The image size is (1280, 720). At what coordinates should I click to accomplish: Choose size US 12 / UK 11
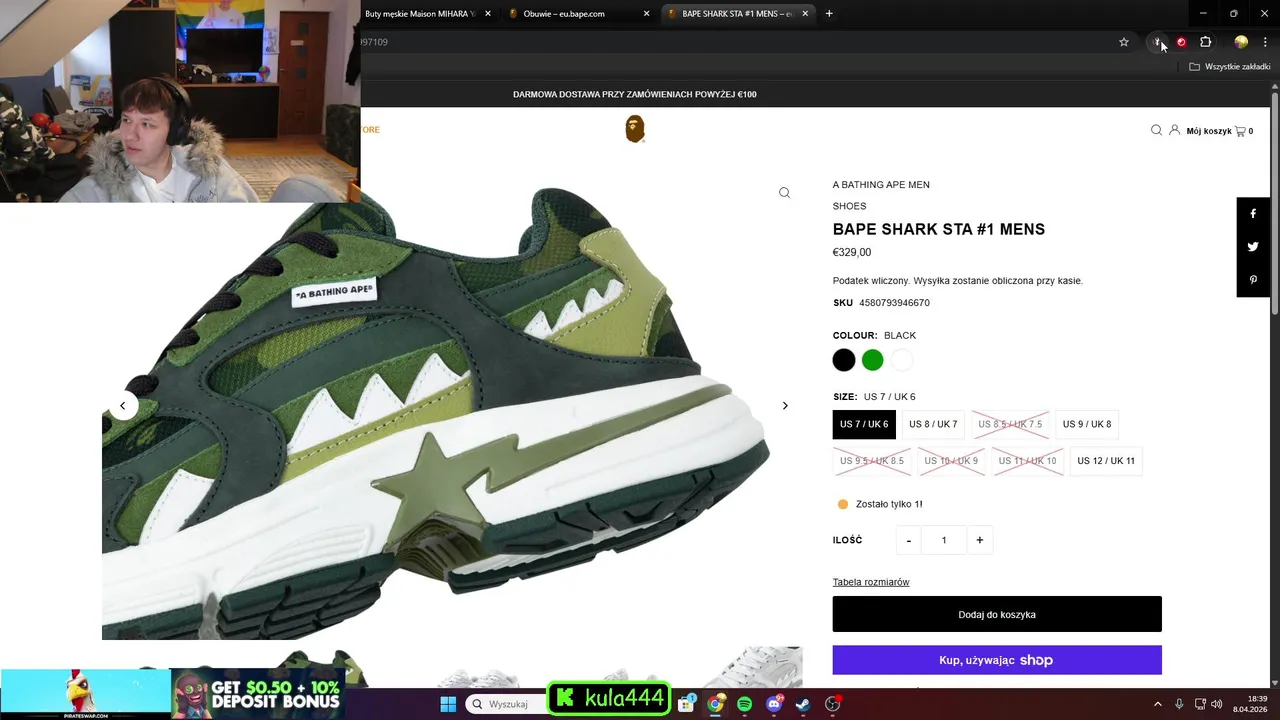pos(1106,461)
